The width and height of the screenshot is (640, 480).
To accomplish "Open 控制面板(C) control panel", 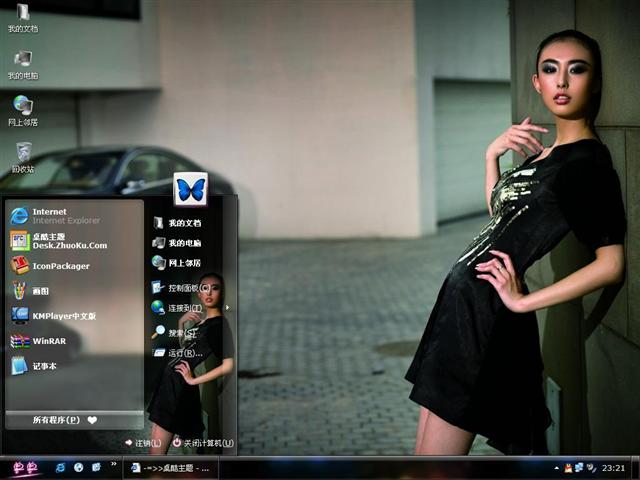I will coord(181,288).
